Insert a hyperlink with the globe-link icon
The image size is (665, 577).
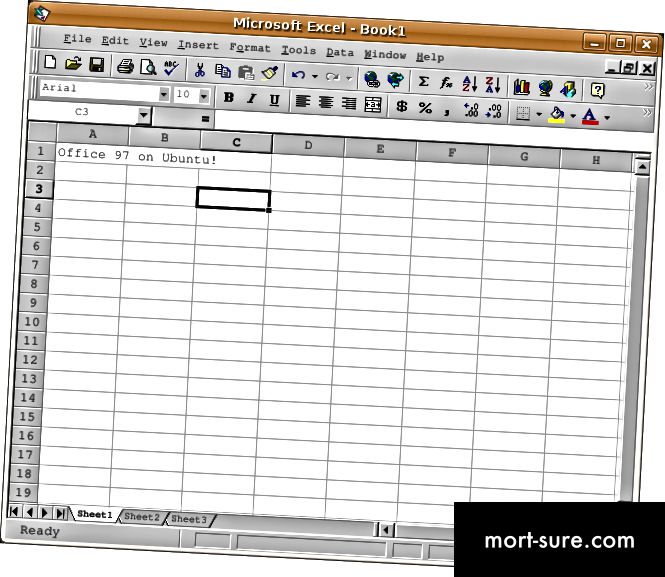(x=372, y=79)
